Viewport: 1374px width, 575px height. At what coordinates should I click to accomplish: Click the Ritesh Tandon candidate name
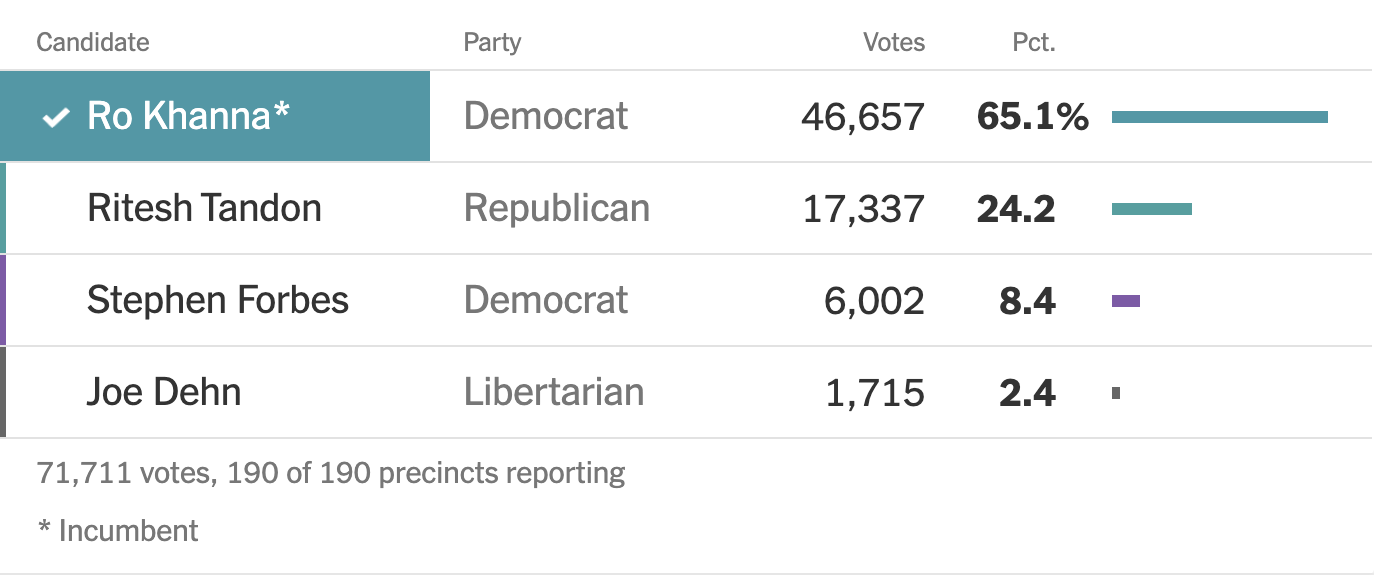204,208
